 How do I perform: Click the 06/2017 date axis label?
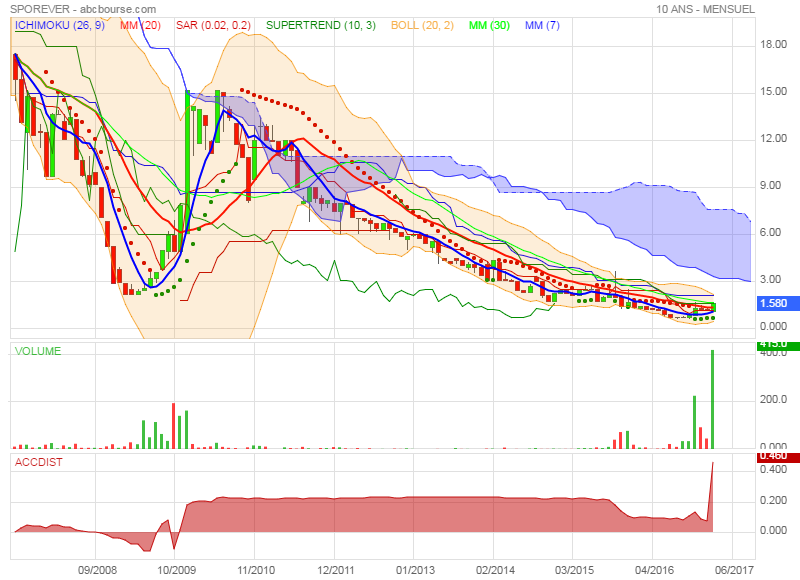pyautogui.click(x=734, y=570)
